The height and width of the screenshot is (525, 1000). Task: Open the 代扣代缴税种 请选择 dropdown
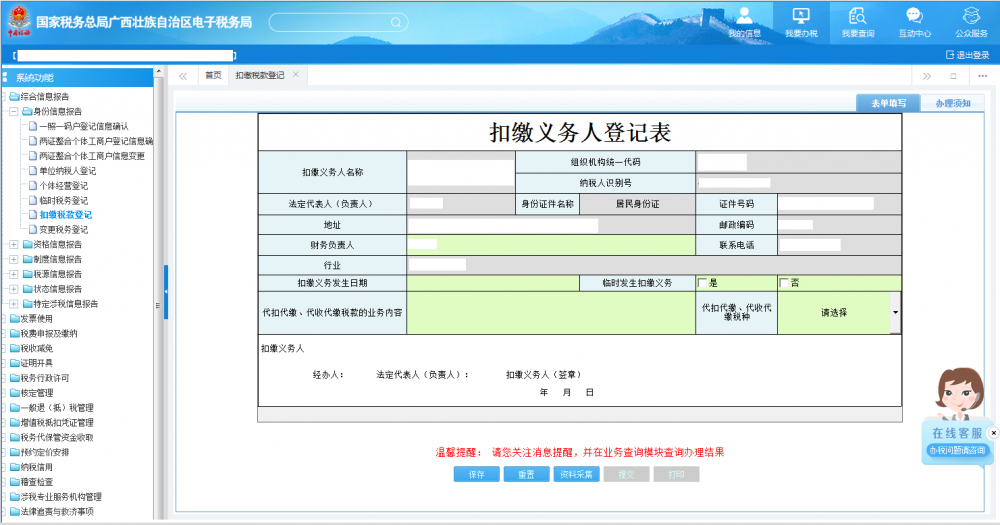[894, 312]
